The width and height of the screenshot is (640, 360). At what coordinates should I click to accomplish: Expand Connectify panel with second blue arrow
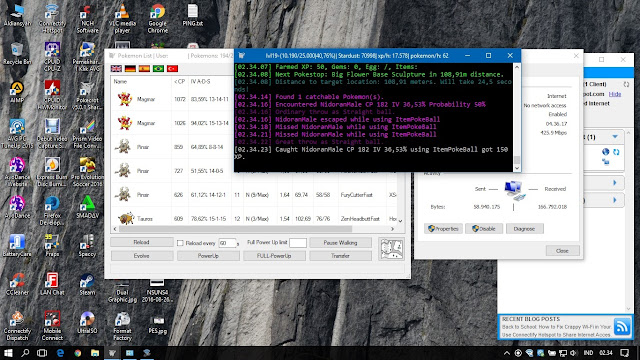615,182
